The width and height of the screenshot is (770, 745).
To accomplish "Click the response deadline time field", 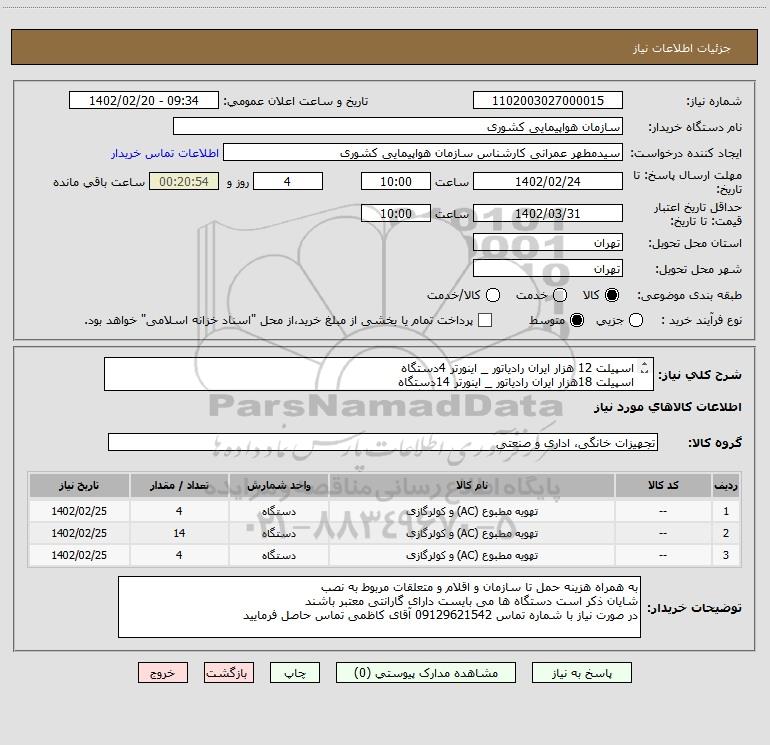I will pyautogui.click(x=396, y=181).
